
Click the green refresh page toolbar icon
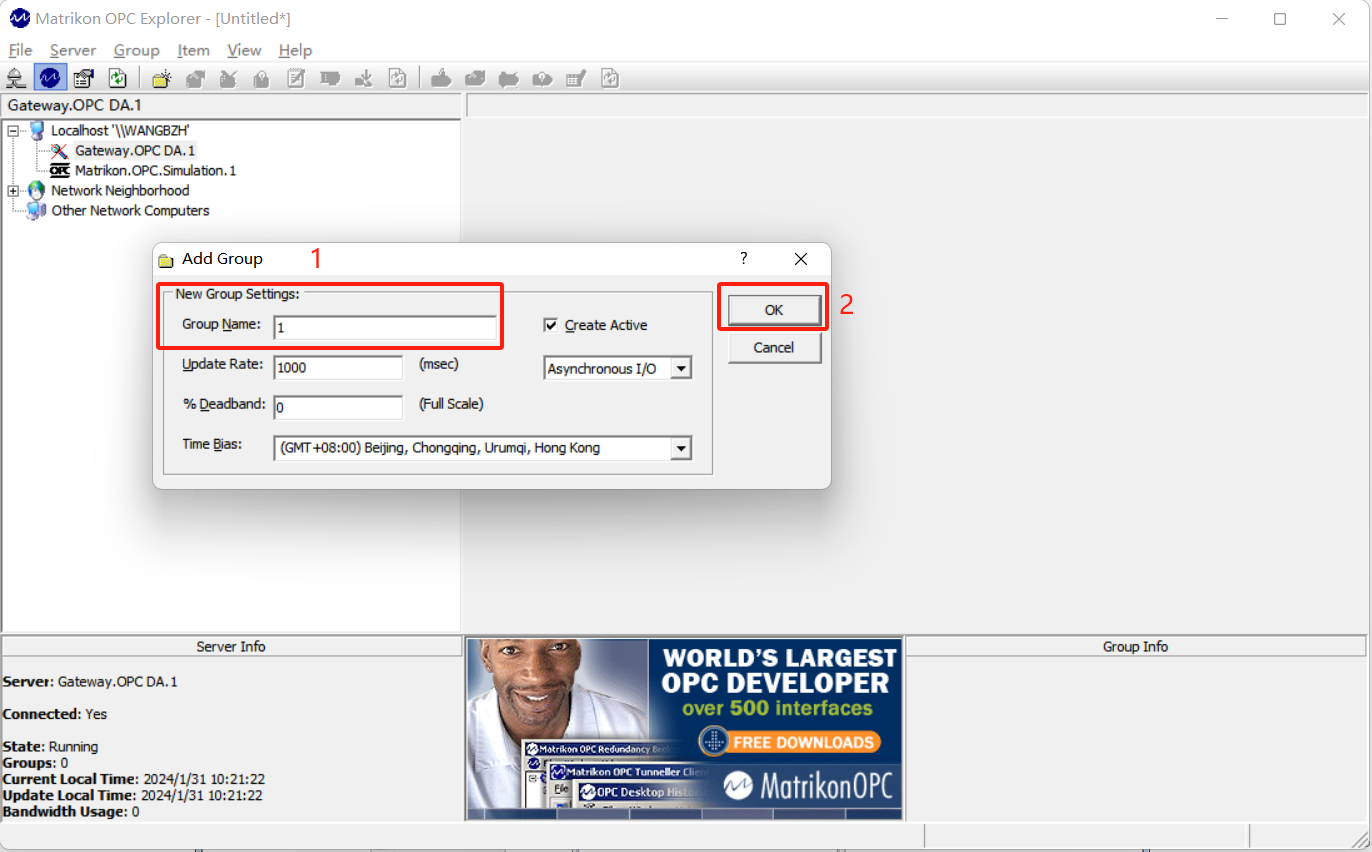pos(118,78)
